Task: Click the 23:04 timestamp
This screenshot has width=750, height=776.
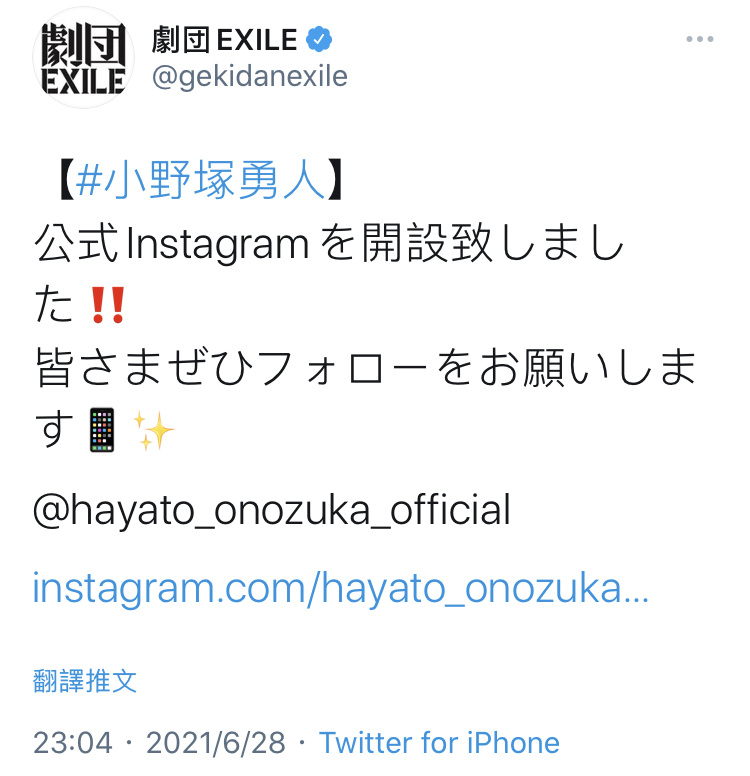Action: pyautogui.click(x=73, y=743)
